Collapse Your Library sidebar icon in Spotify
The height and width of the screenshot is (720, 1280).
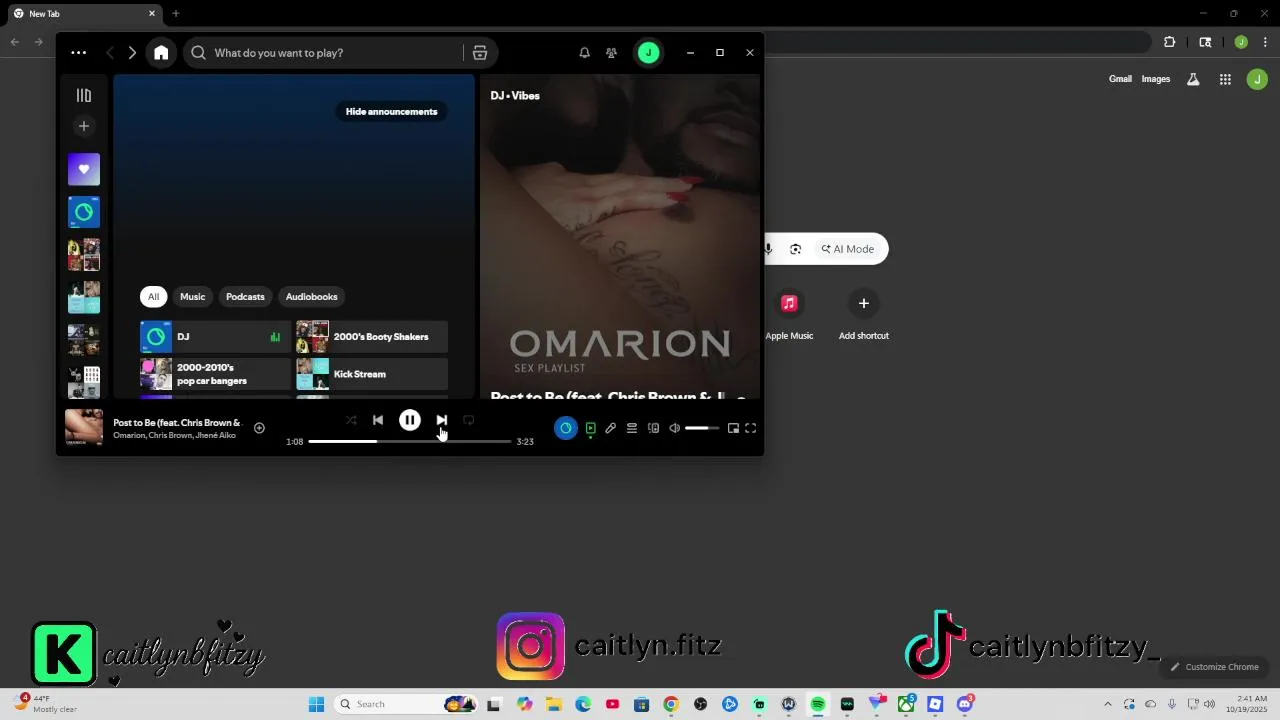click(84, 95)
